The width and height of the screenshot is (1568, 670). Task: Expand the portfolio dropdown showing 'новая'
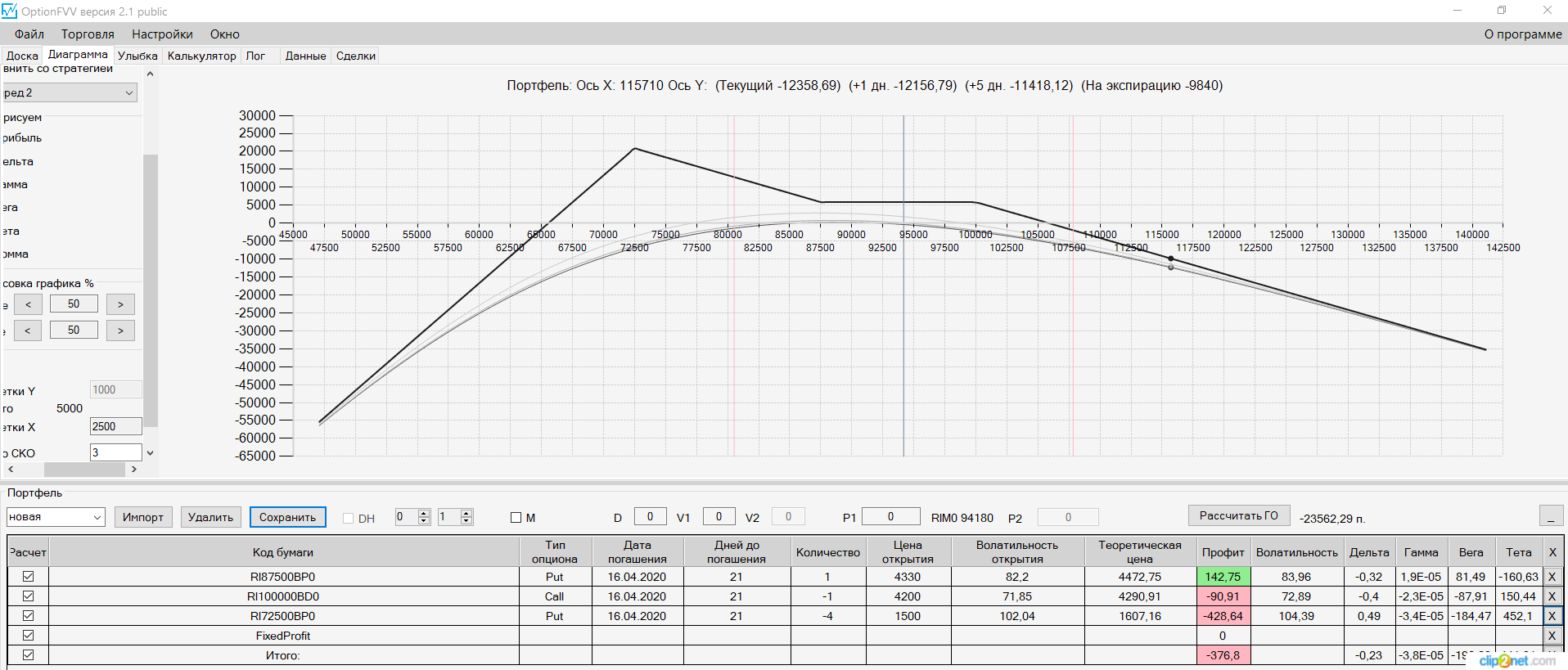click(56, 517)
